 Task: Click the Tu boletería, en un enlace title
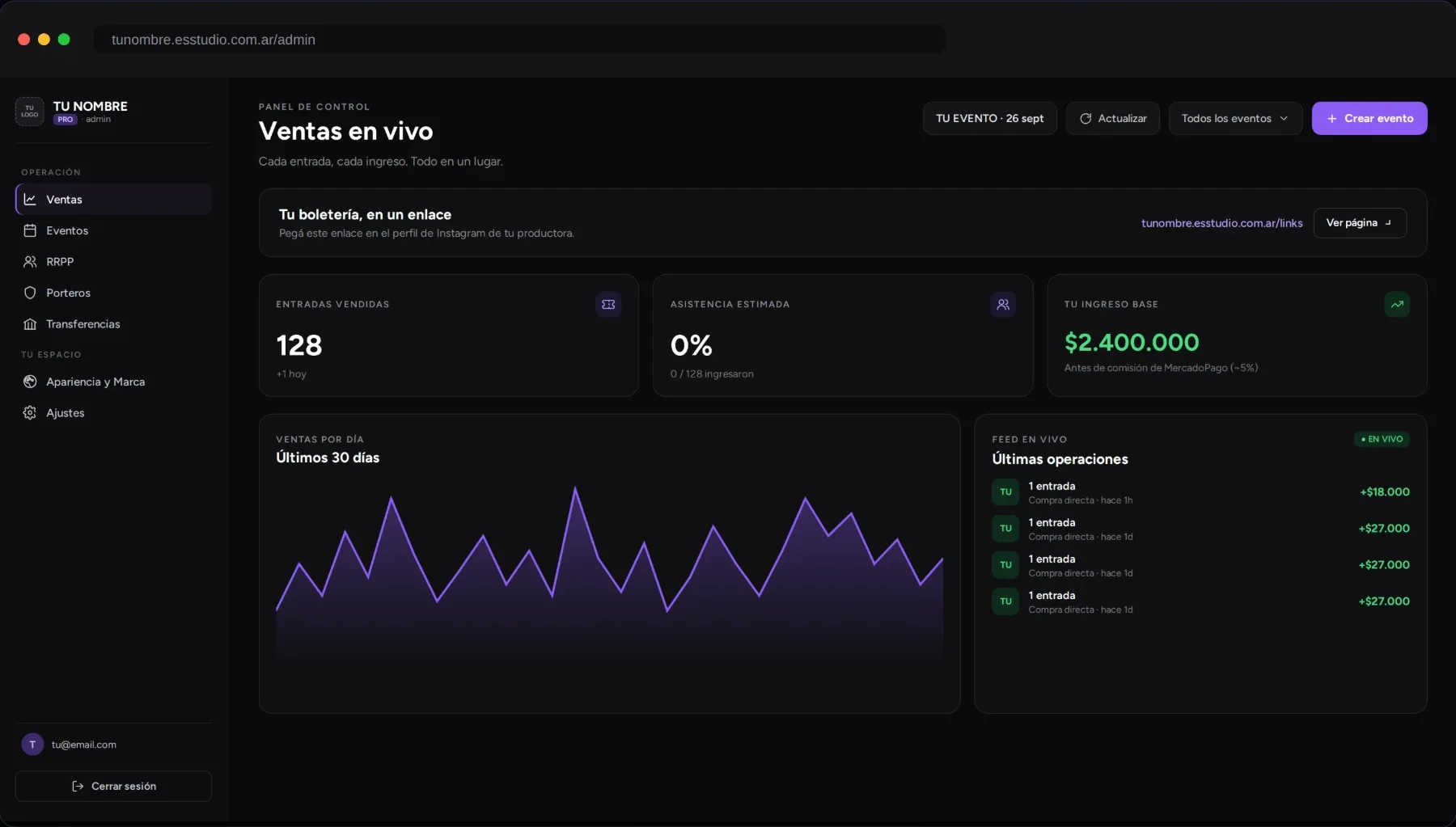(365, 214)
